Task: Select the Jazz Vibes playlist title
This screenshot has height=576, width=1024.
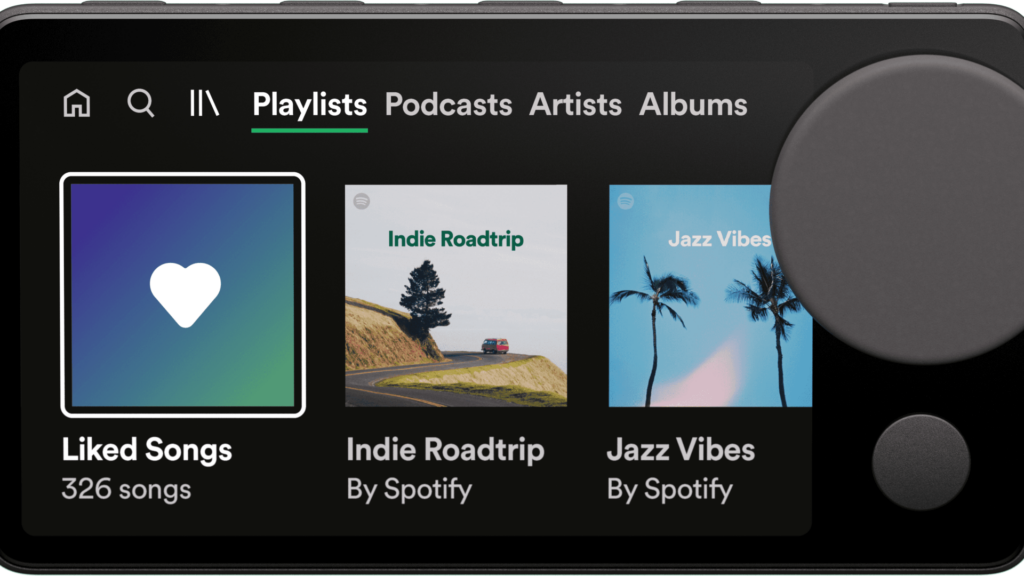Action: pyautogui.click(x=680, y=450)
